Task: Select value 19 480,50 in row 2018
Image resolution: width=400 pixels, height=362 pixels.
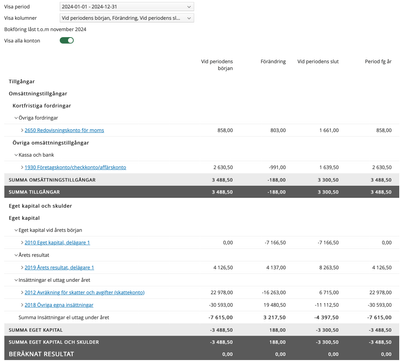Action: click(275, 305)
